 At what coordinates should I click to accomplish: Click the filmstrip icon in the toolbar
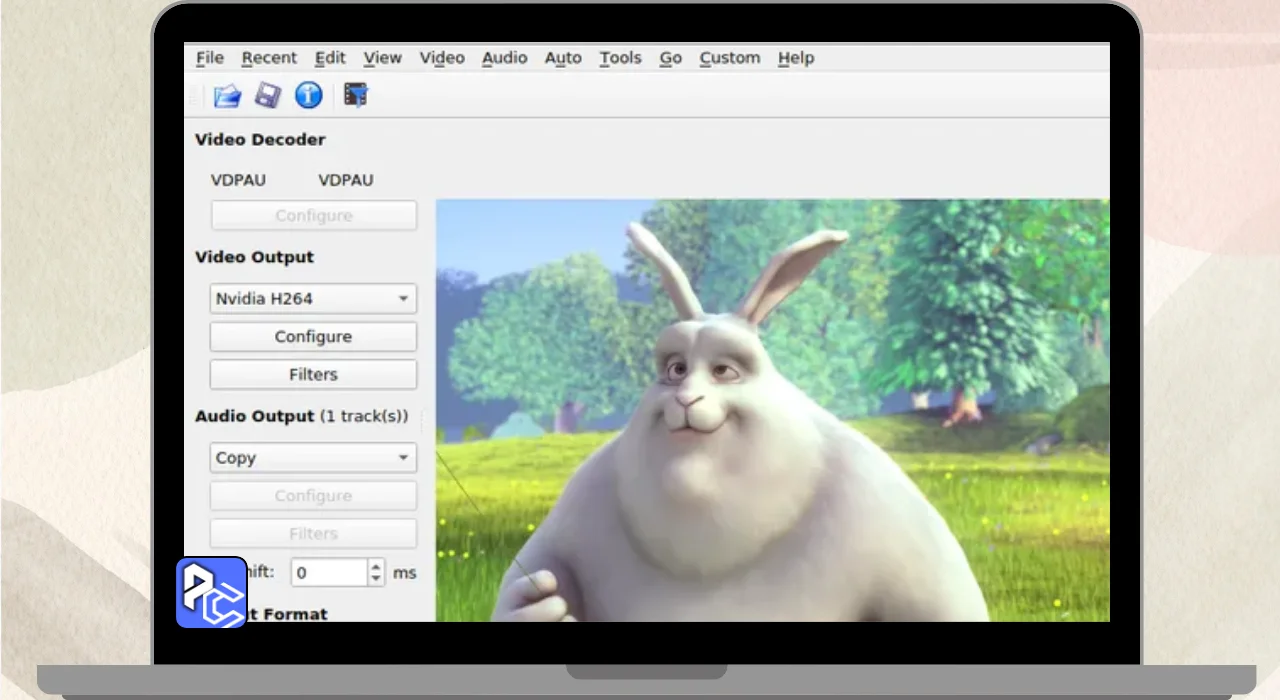356,96
